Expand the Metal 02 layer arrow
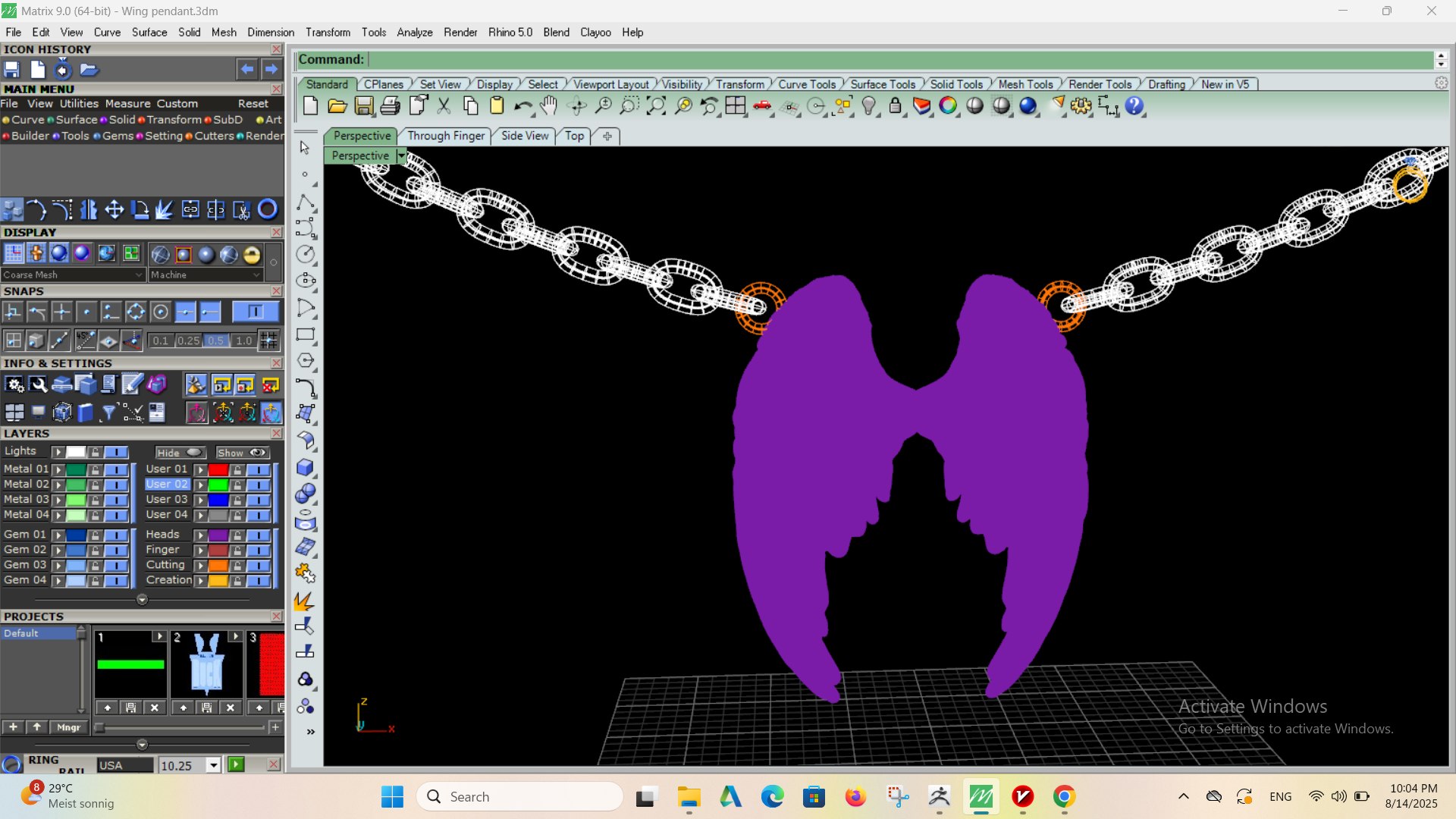This screenshot has width=1456, height=819. 58,485
